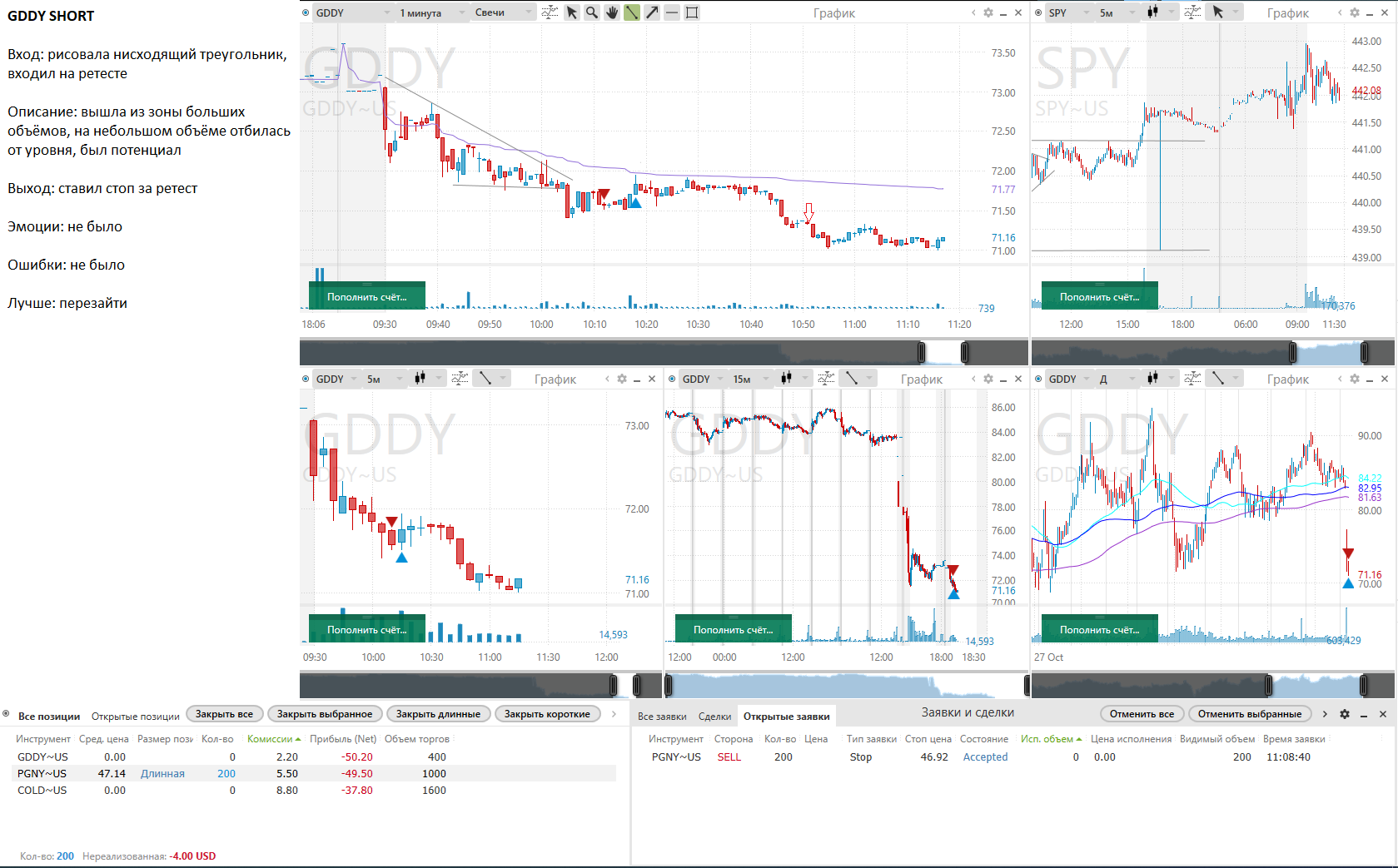The height and width of the screenshot is (868, 1398).
Task: Toggle the highlighted trend line drawing tool
Action: [x=632, y=12]
